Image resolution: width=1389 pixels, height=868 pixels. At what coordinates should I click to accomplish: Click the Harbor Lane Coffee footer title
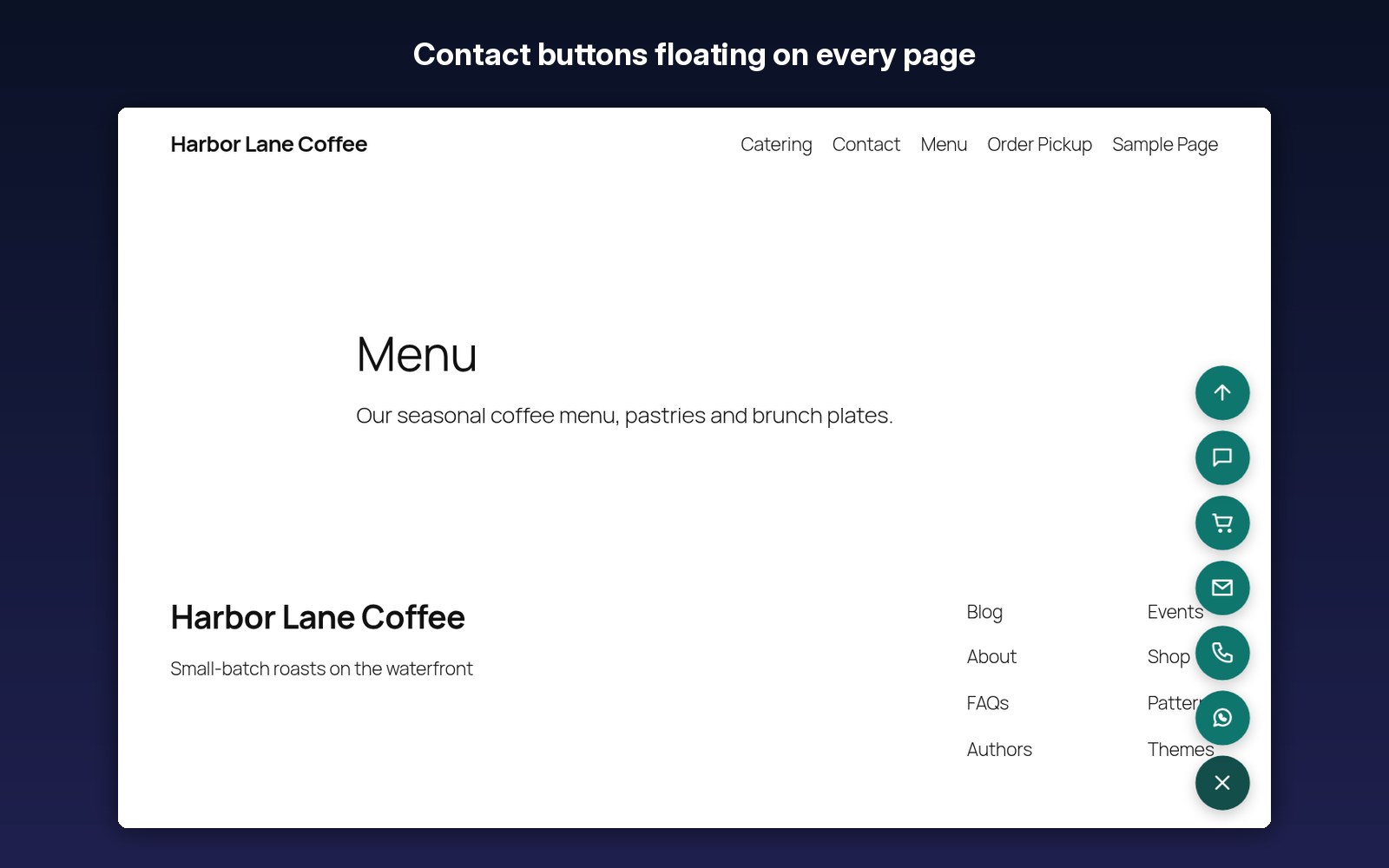(x=318, y=617)
